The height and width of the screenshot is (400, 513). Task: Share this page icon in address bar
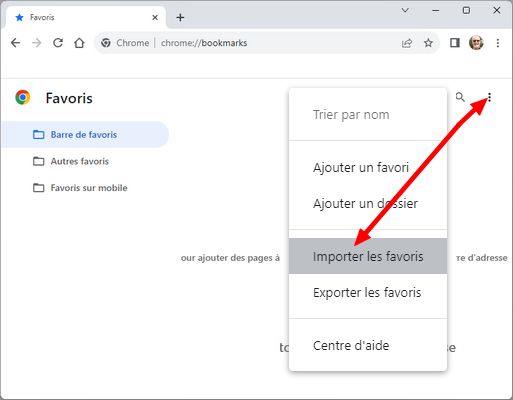click(x=407, y=43)
